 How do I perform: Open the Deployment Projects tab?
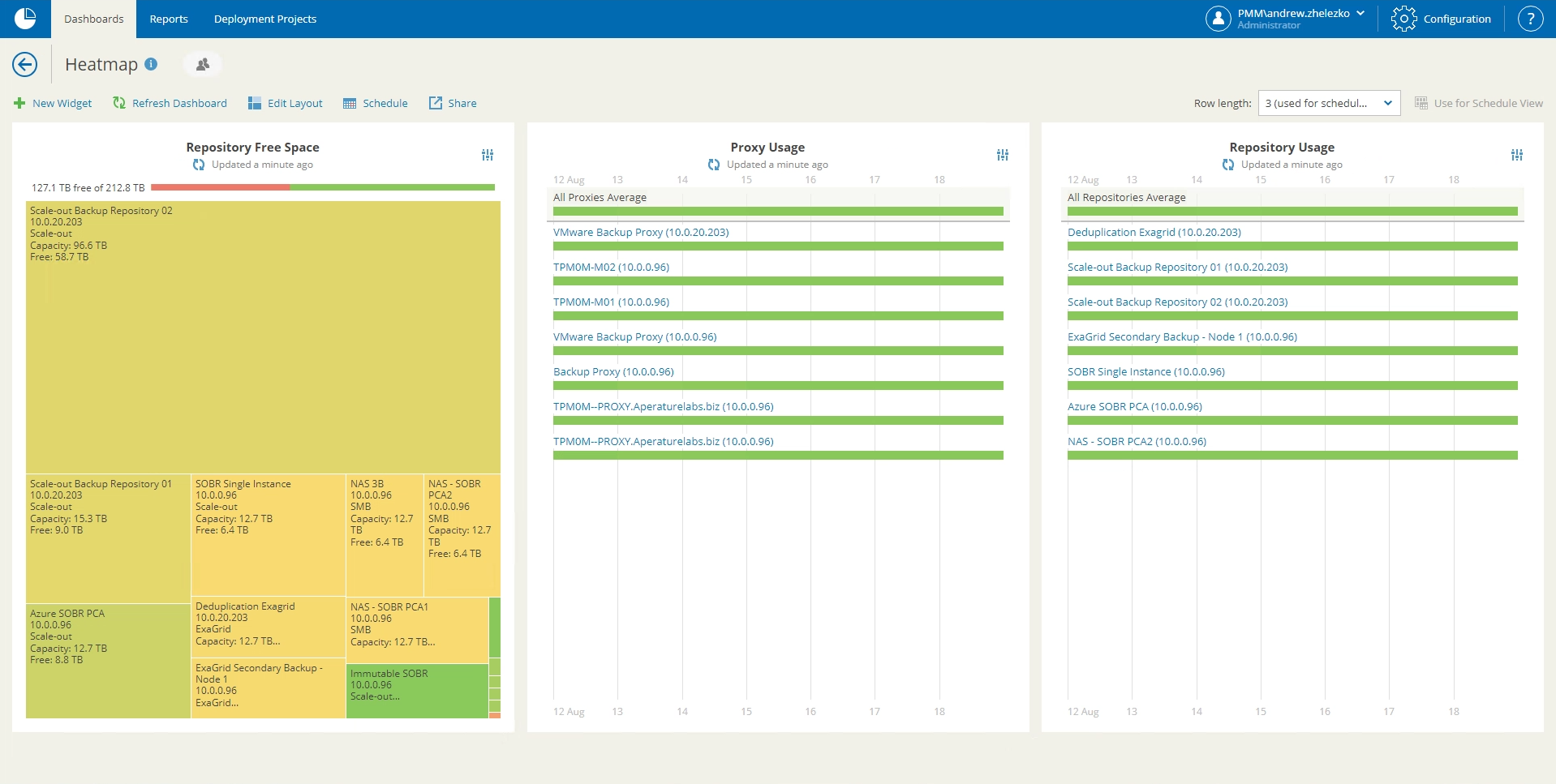click(x=265, y=19)
